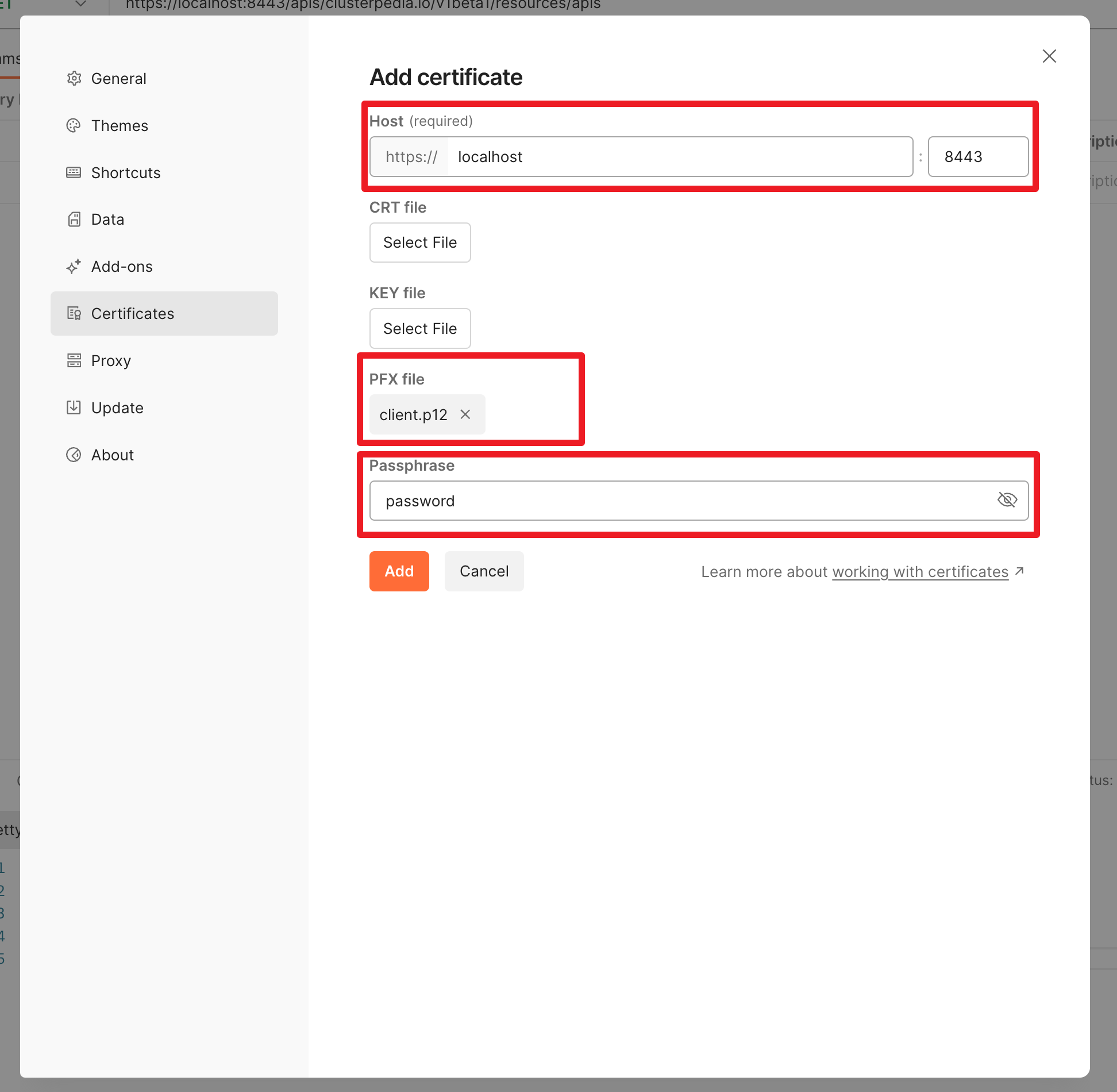
Task: Cancel adding the certificate
Action: [484, 571]
